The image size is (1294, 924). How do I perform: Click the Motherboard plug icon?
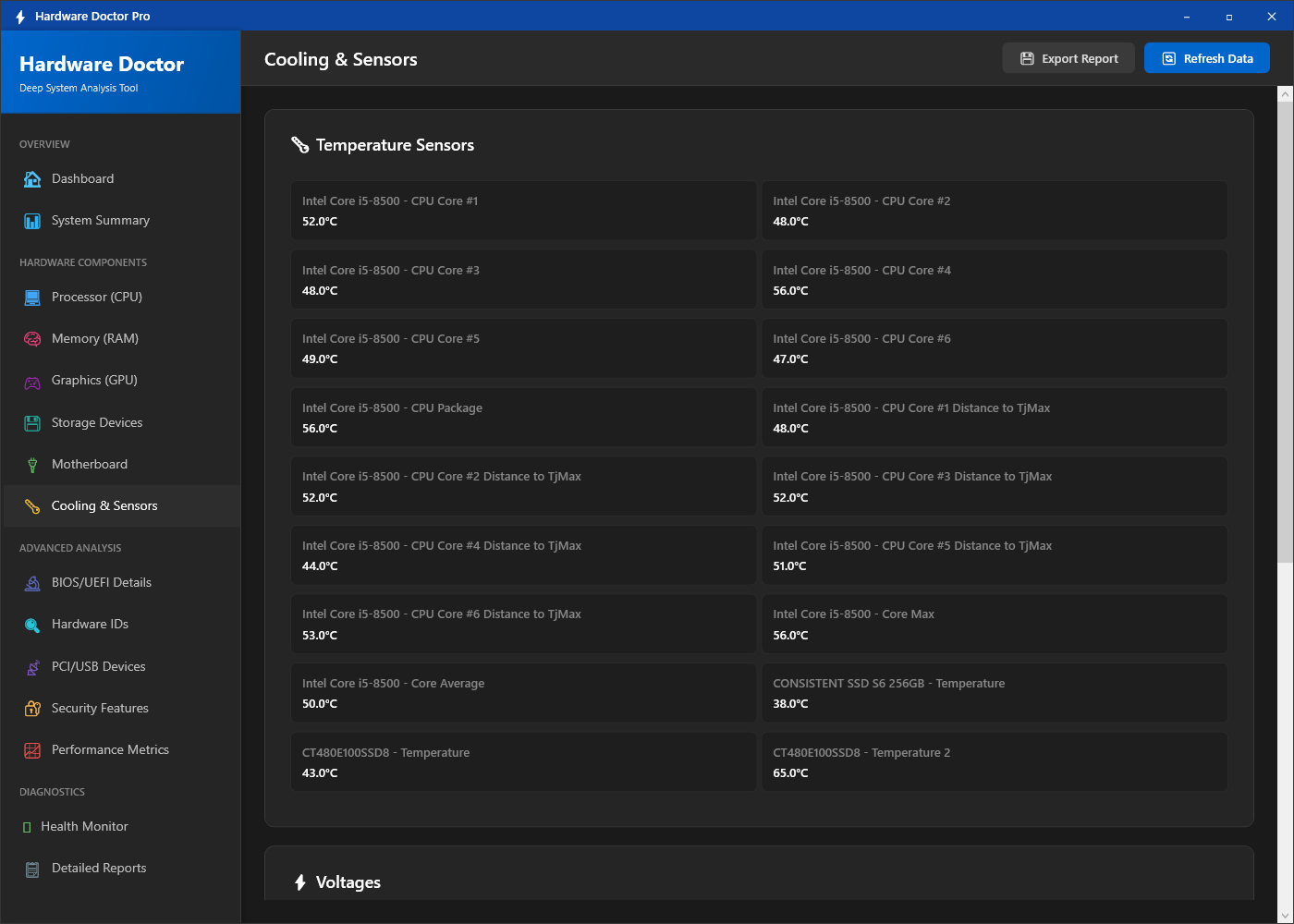[32, 465]
